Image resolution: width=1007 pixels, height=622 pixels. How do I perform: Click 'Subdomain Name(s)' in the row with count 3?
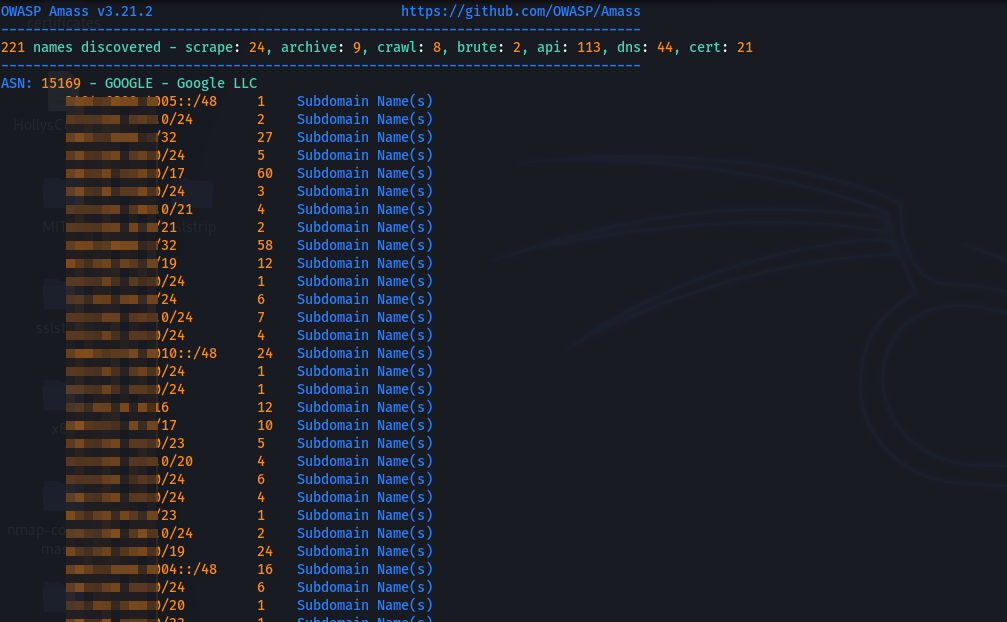pos(365,191)
